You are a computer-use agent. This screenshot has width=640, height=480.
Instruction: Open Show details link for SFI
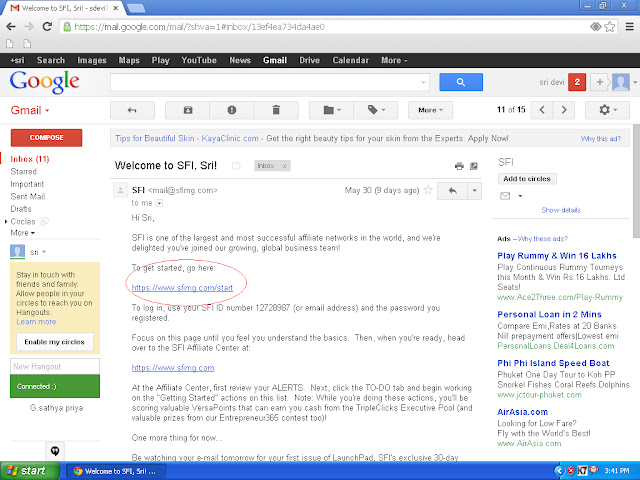click(x=561, y=210)
